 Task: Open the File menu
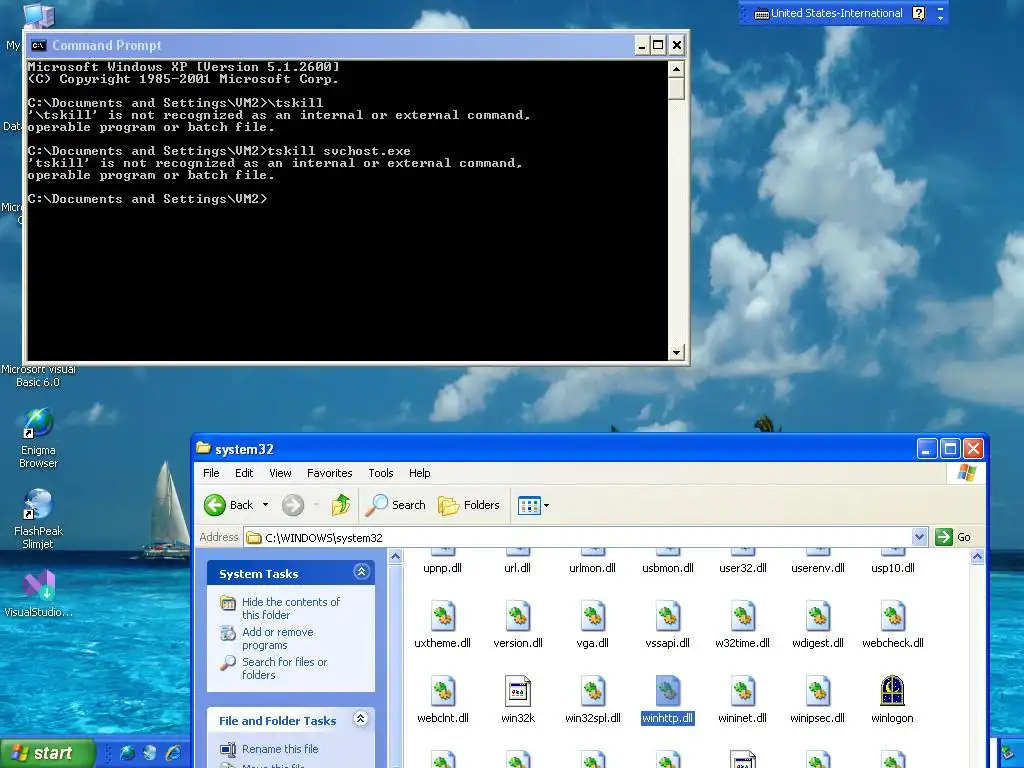click(x=211, y=473)
